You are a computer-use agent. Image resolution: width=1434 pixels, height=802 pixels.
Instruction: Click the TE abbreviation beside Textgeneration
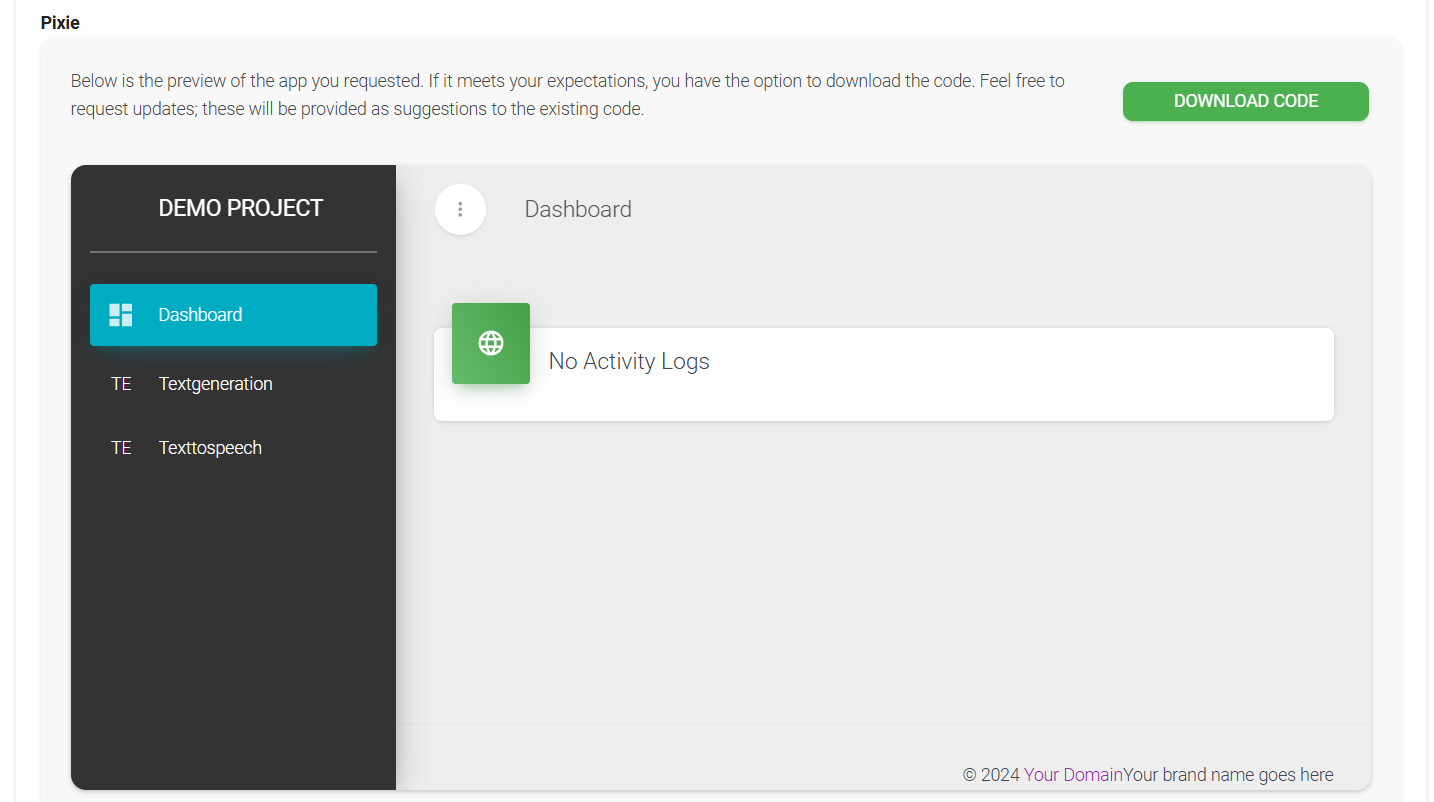click(121, 384)
